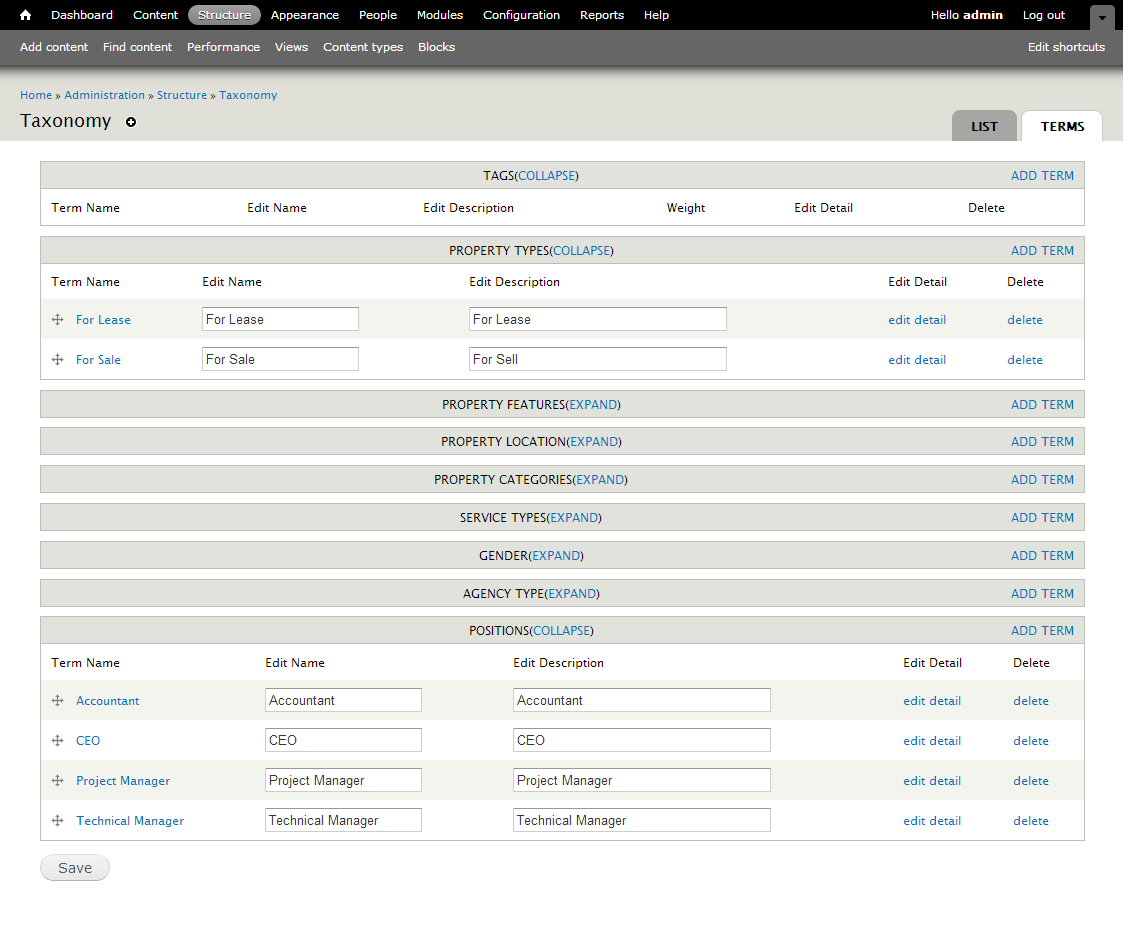Grab the drag handle for For Sale
The height and width of the screenshot is (948, 1123).
point(57,359)
